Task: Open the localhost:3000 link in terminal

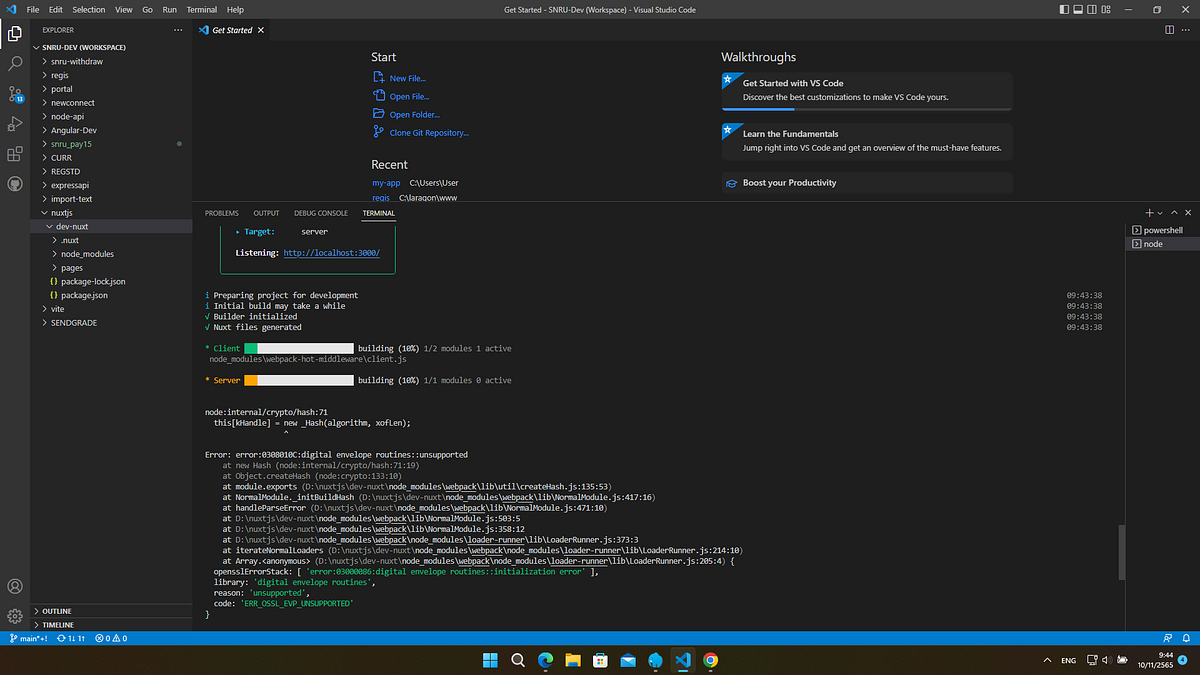Action: point(331,252)
